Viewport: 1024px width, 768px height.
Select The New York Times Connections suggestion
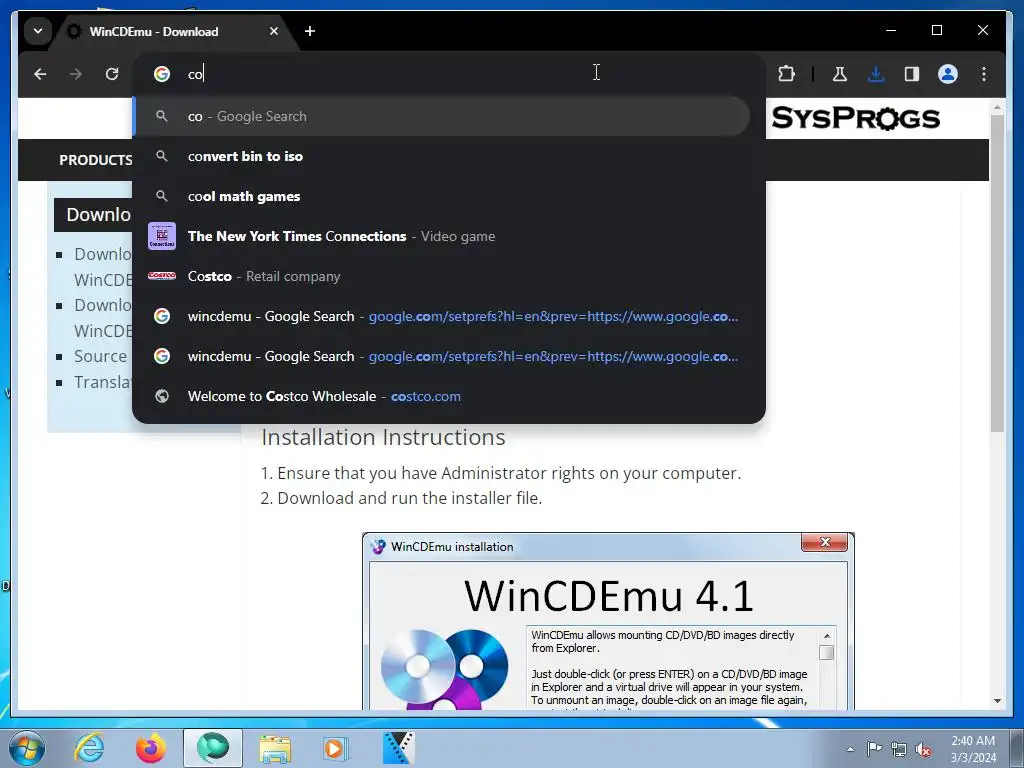pyautogui.click(x=448, y=236)
